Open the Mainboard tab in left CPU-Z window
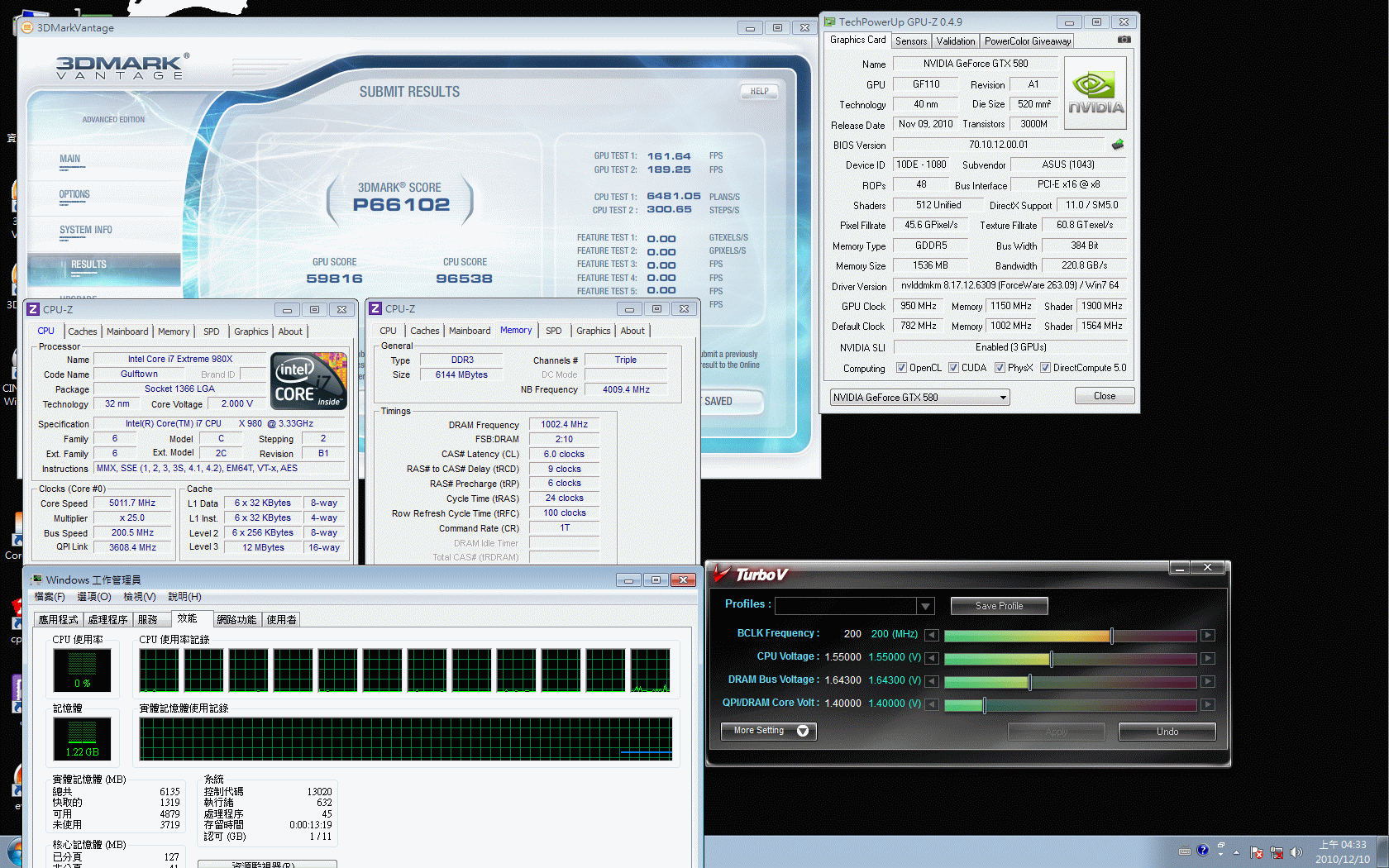 pos(127,331)
